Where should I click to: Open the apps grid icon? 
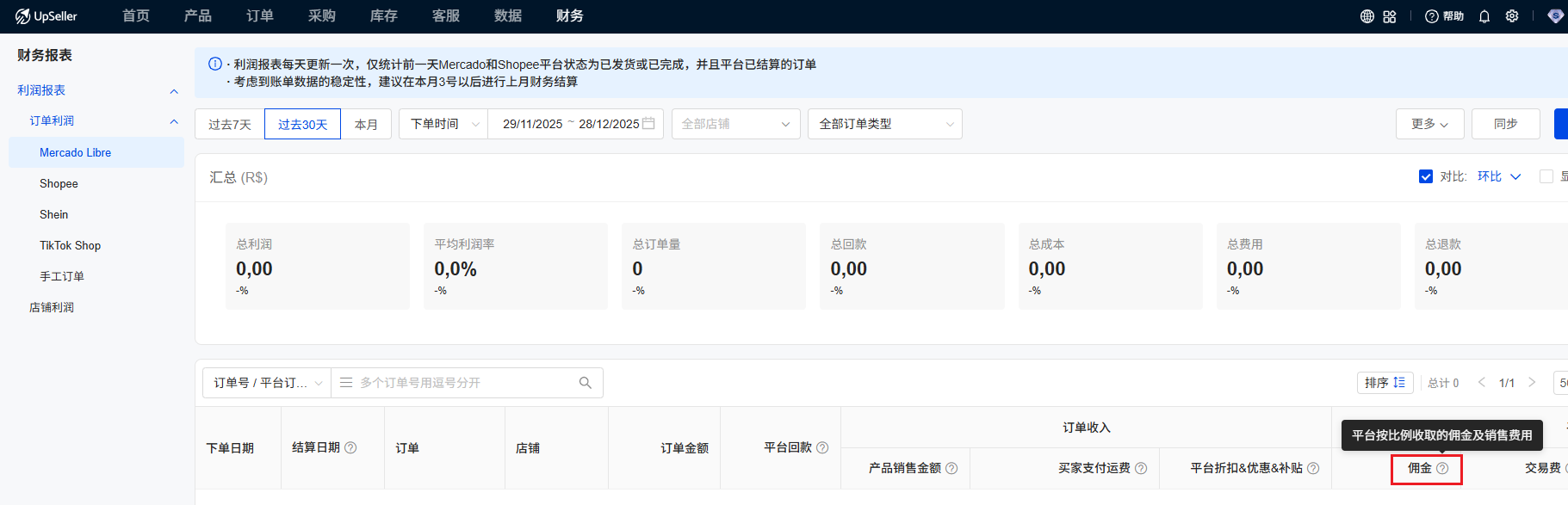[1390, 16]
